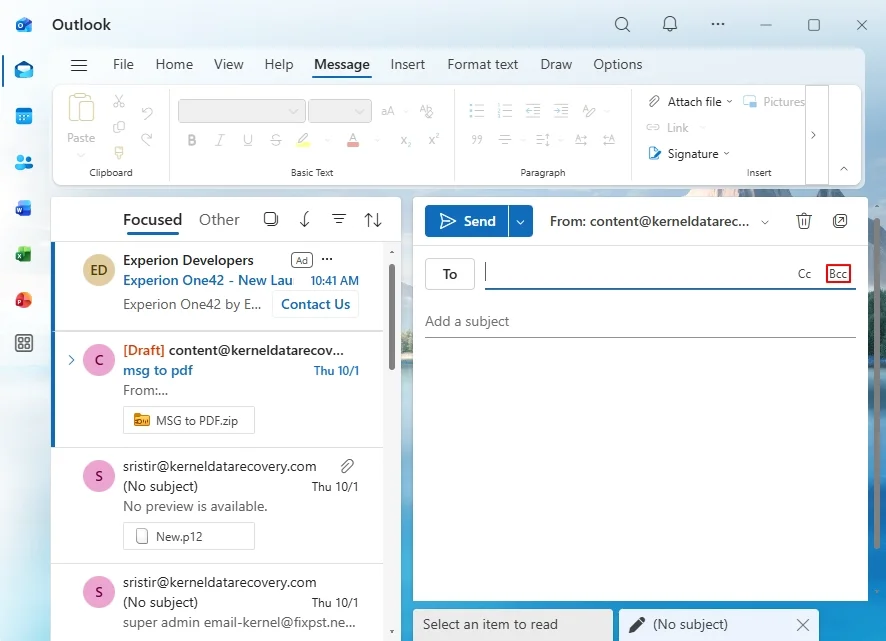Toggle numbered list
The width and height of the screenshot is (886, 641).
[505, 111]
